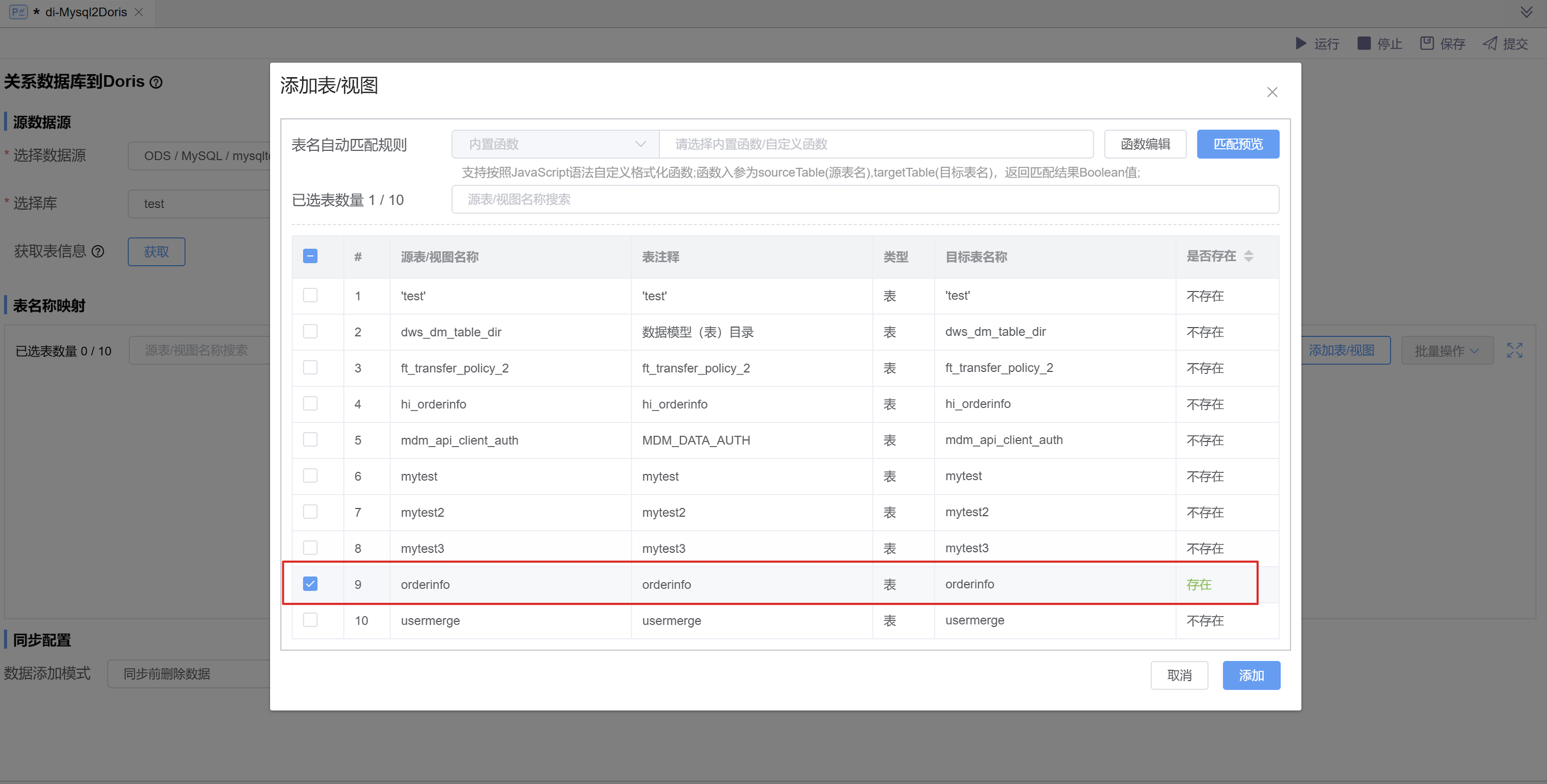Image resolution: width=1547 pixels, height=784 pixels.
Task: Click the 添加 confirm button
Action: 1251,675
